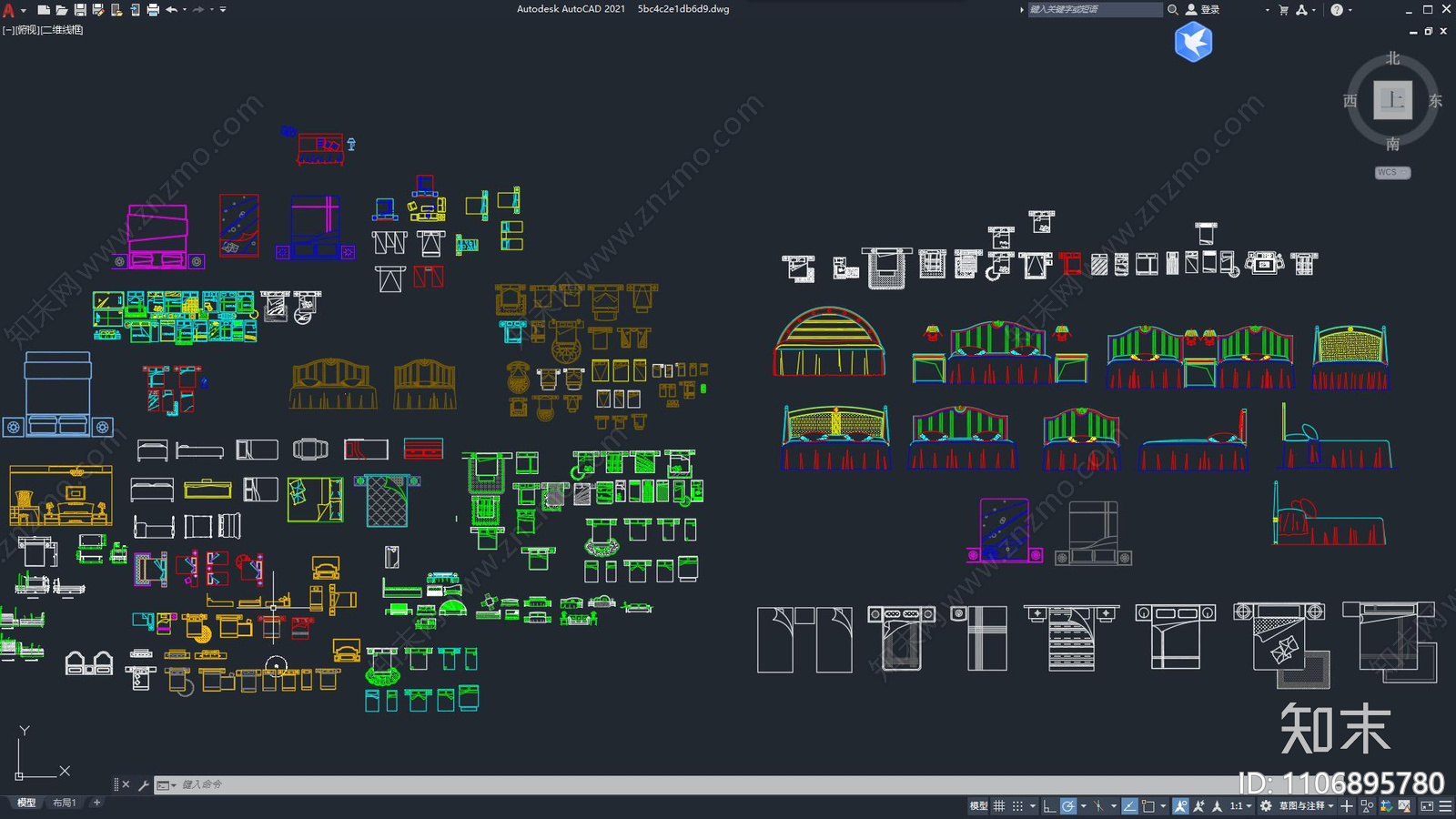The width and height of the screenshot is (1456, 819).
Task: Expand the Help dropdown arrow
Action: tap(1350, 10)
